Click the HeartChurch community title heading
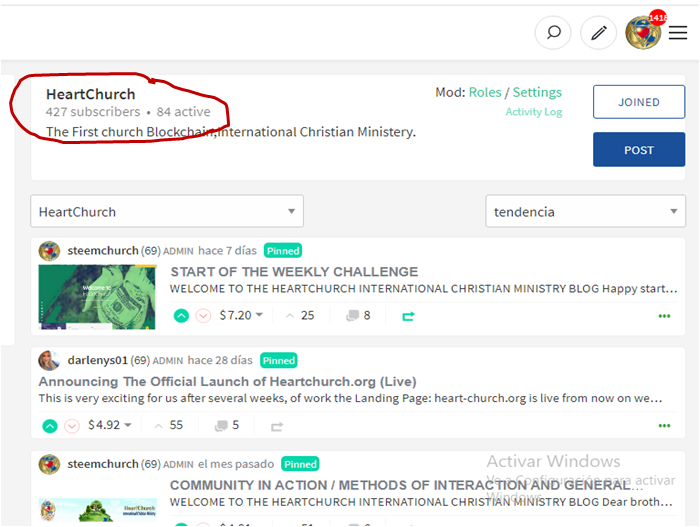 click(91, 94)
